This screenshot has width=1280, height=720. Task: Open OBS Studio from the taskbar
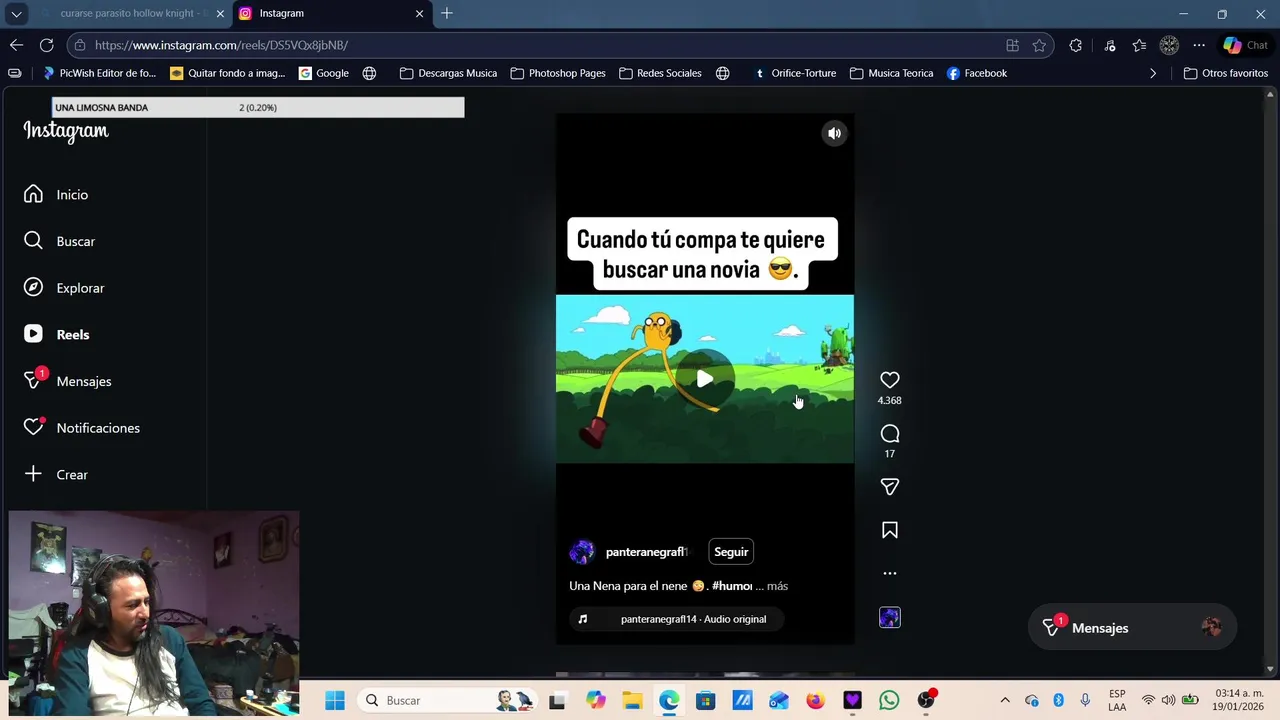pyautogui.click(x=926, y=700)
